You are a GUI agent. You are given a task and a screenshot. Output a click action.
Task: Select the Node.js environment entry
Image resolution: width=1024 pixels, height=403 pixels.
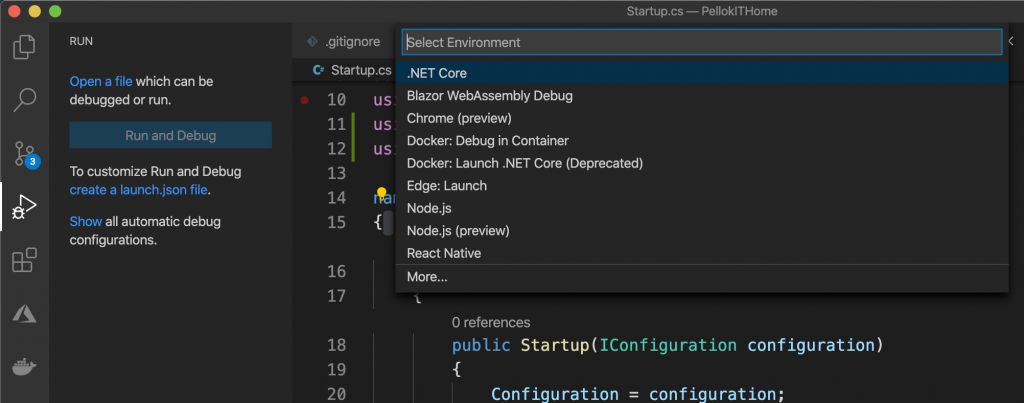tap(429, 208)
